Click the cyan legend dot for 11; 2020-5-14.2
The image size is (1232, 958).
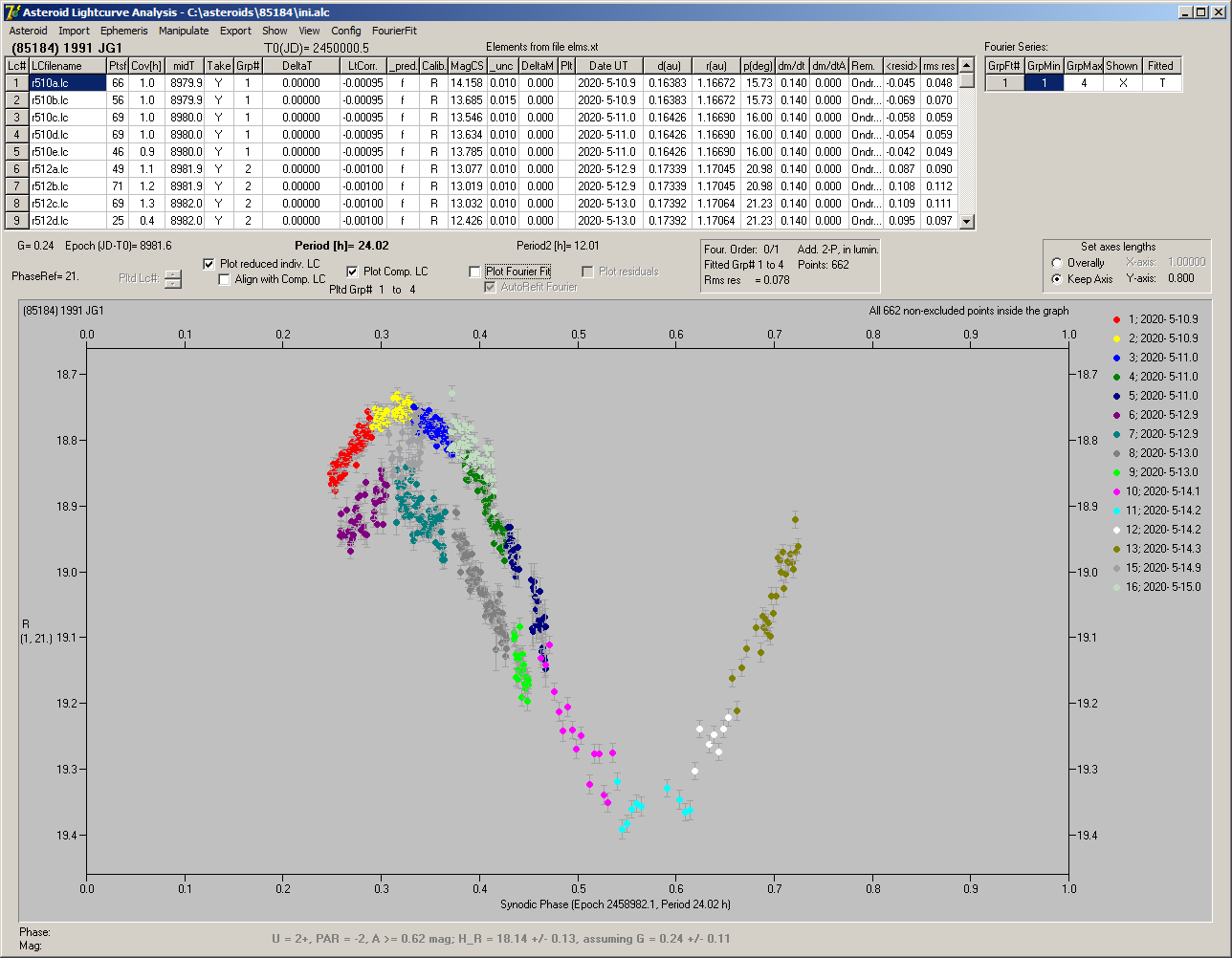(1117, 511)
